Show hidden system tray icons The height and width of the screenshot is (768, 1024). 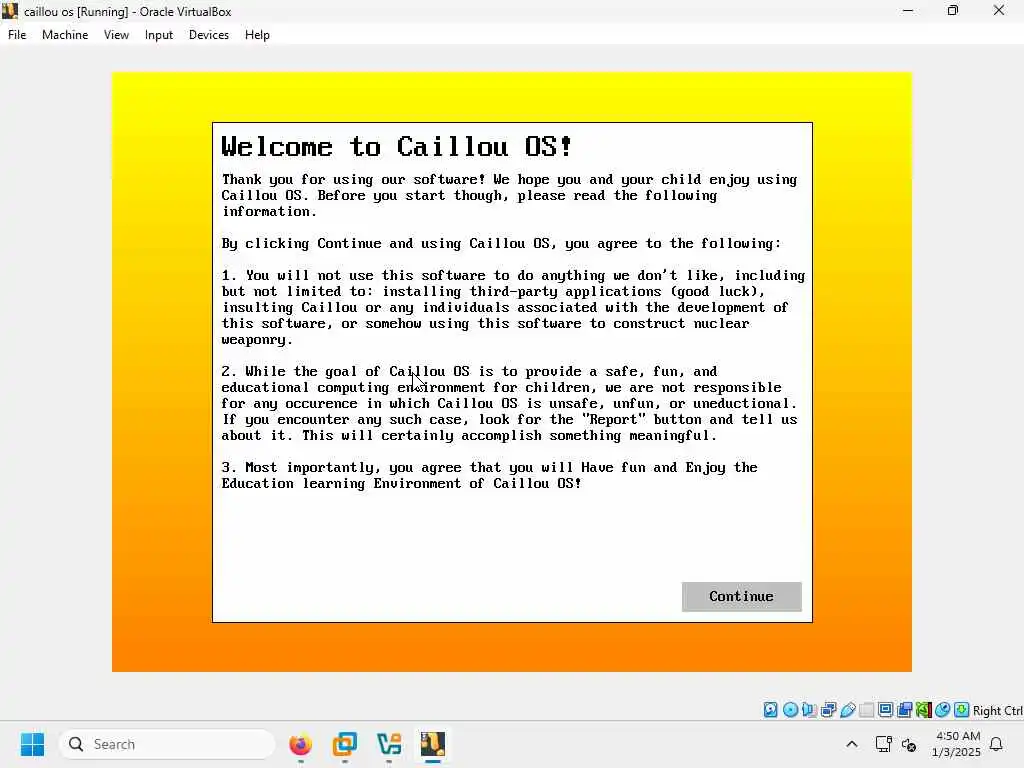pyautogui.click(x=852, y=744)
